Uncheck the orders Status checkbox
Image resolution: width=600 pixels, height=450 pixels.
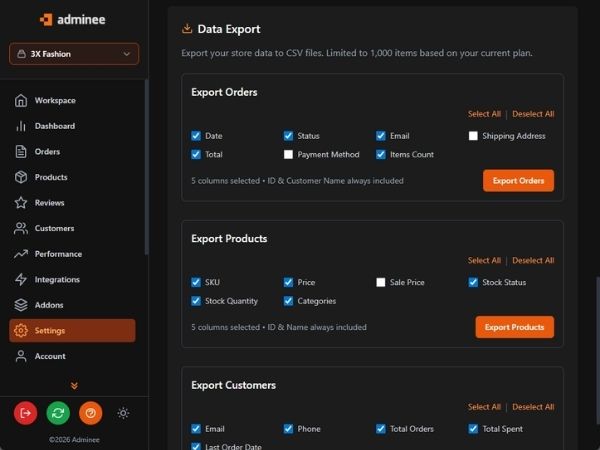[288, 136]
